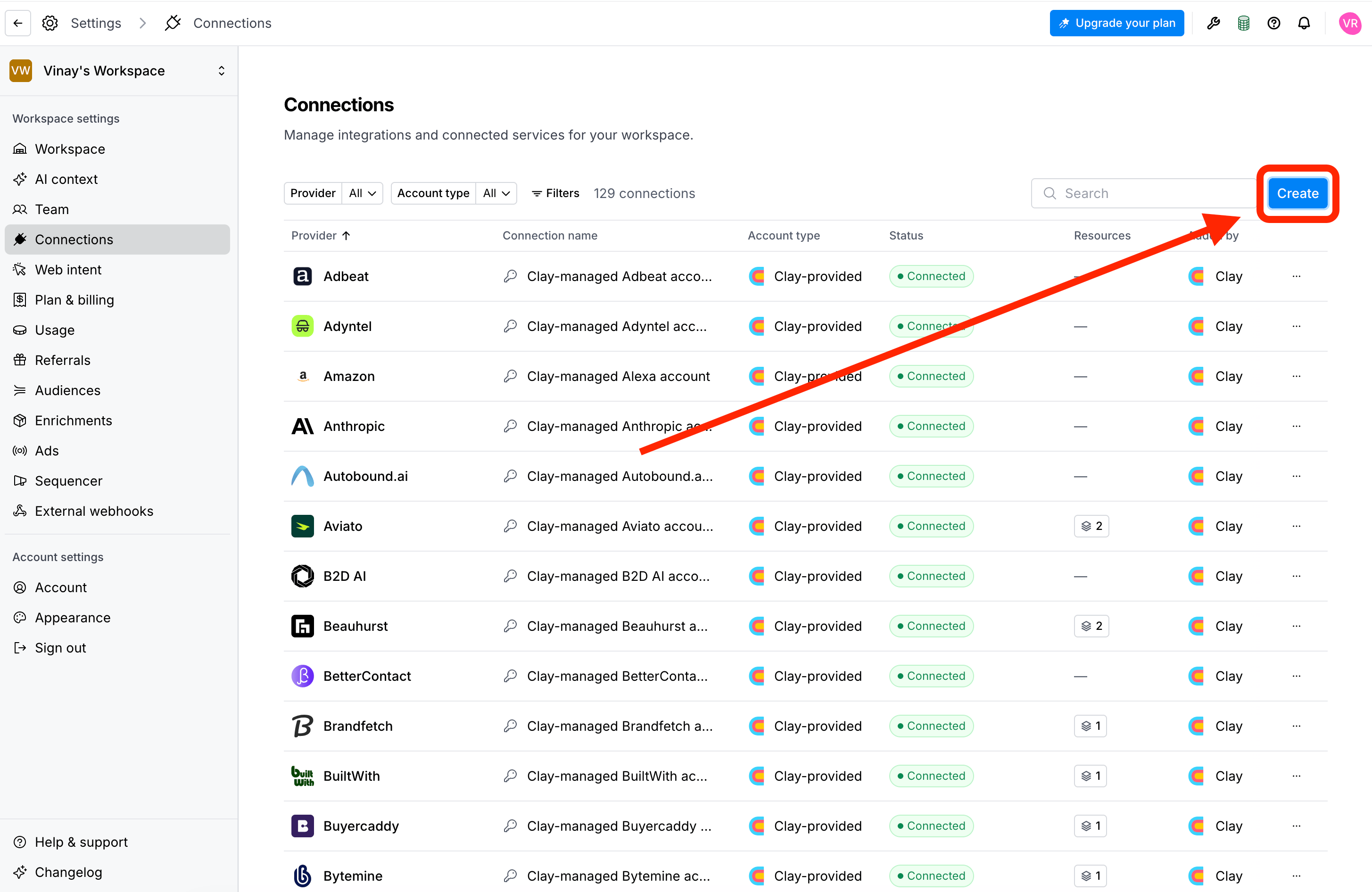Click the Settings gear icon in breadcrumb

(50, 23)
